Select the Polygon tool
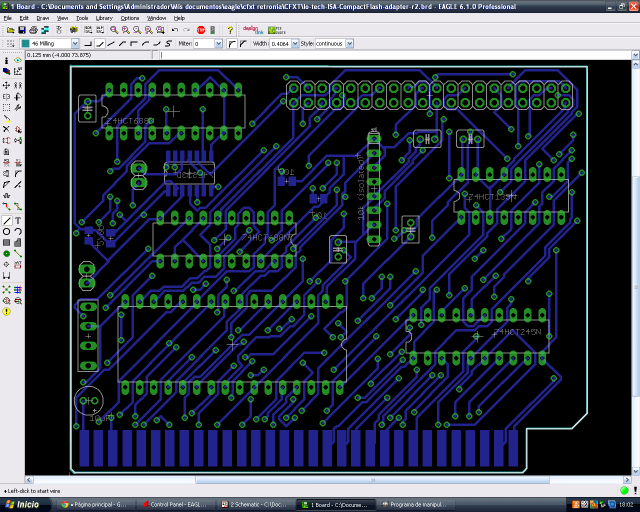Image resolution: width=640 pixels, height=512 pixels. pos(18,243)
